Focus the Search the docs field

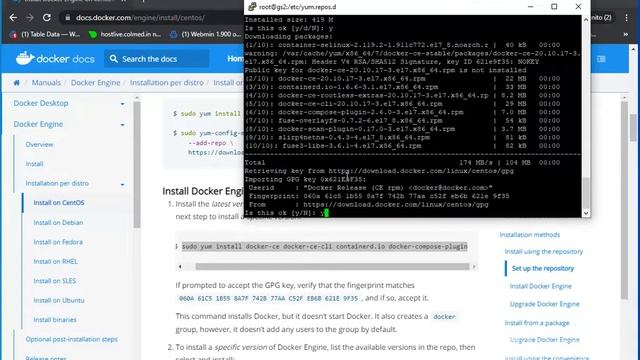(157, 59)
